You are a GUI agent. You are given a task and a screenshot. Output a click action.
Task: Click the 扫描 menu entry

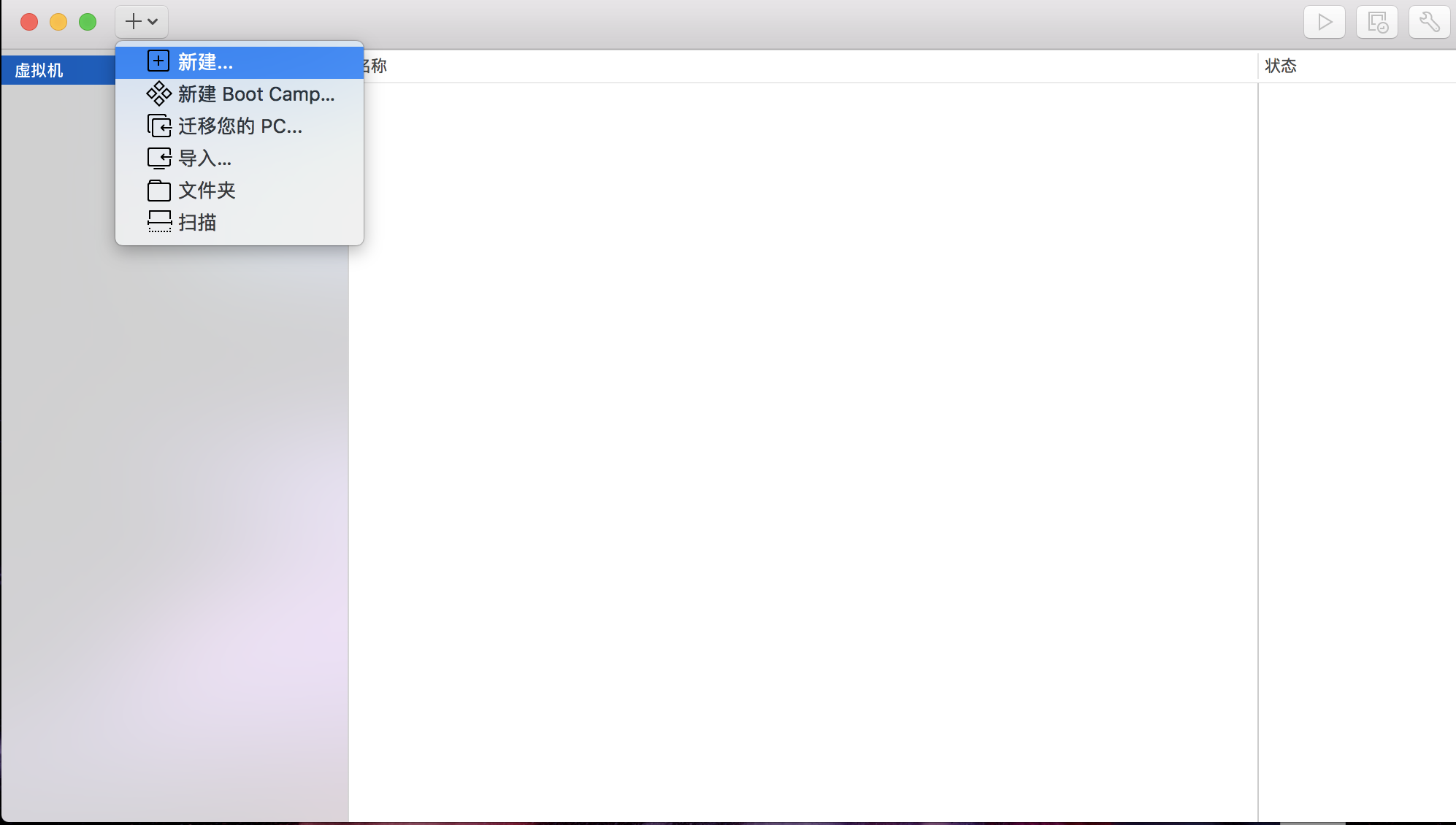[x=240, y=223]
